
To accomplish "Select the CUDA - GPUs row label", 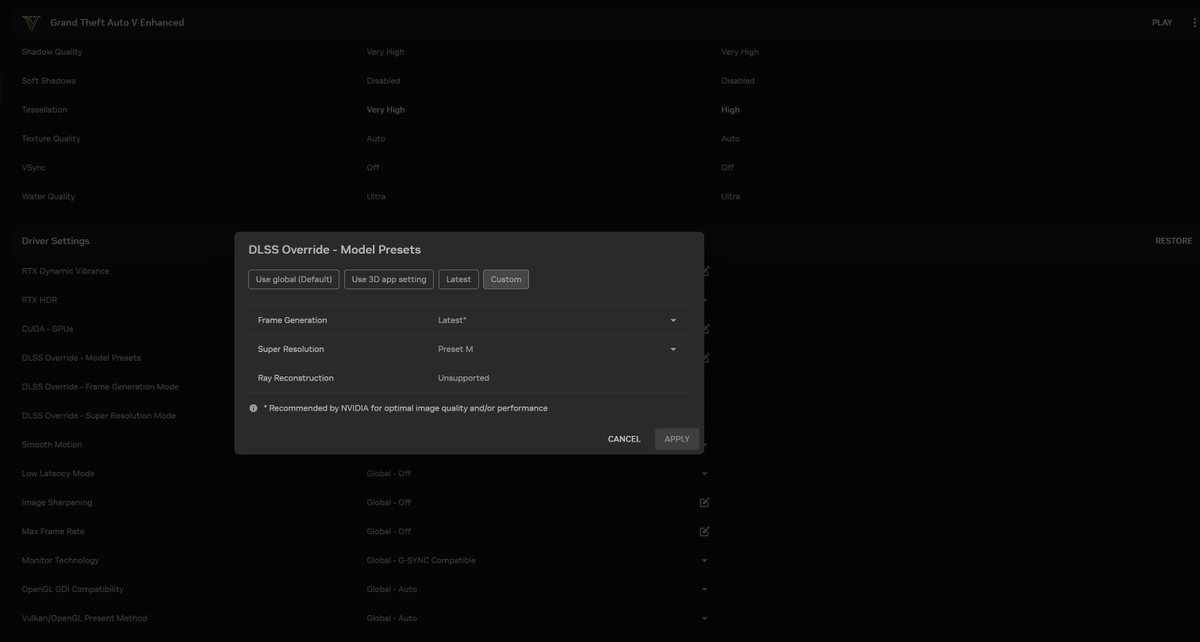I will pos(48,328).
